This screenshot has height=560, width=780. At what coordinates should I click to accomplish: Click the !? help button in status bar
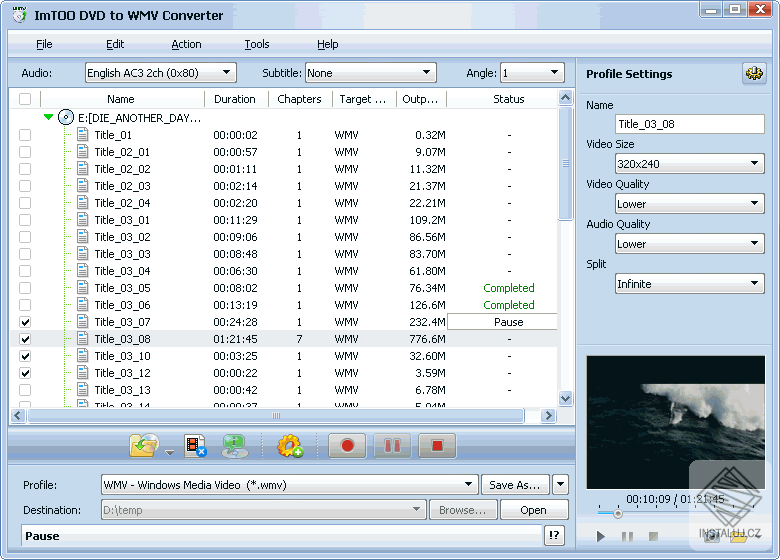pyautogui.click(x=554, y=536)
